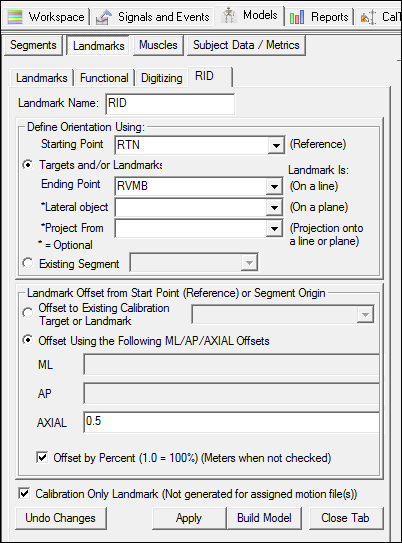Image resolution: width=402 pixels, height=543 pixels.
Task: Open the Project From dropdown
Action: click(x=274, y=229)
